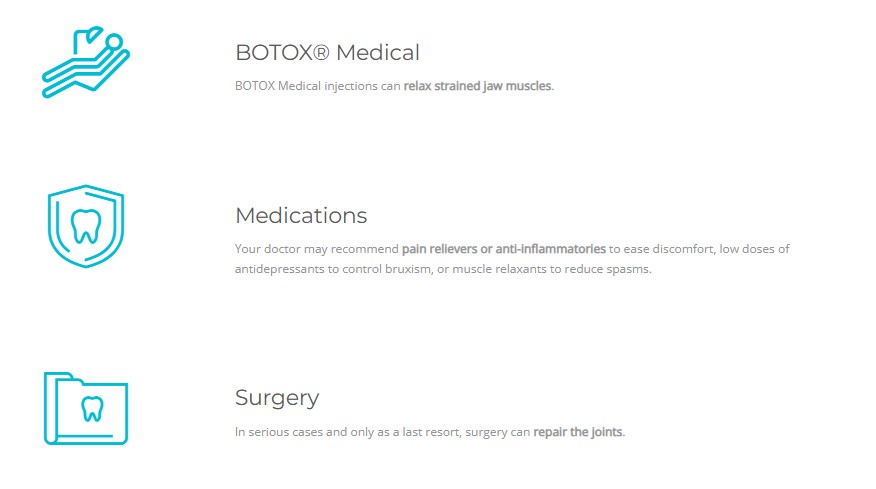Click the tooth inside the shield icon

coord(86,225)
